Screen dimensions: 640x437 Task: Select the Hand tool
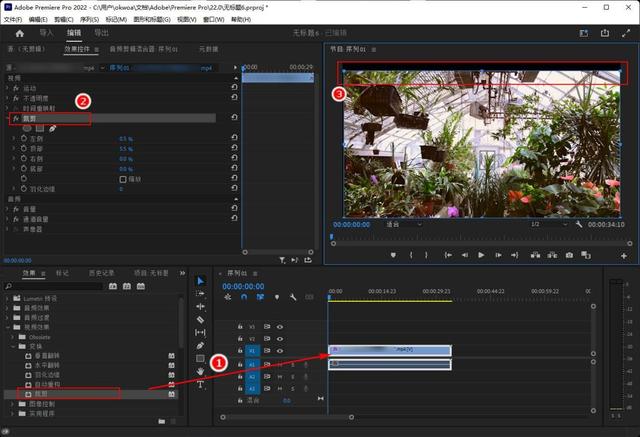(x=200, y=371)
